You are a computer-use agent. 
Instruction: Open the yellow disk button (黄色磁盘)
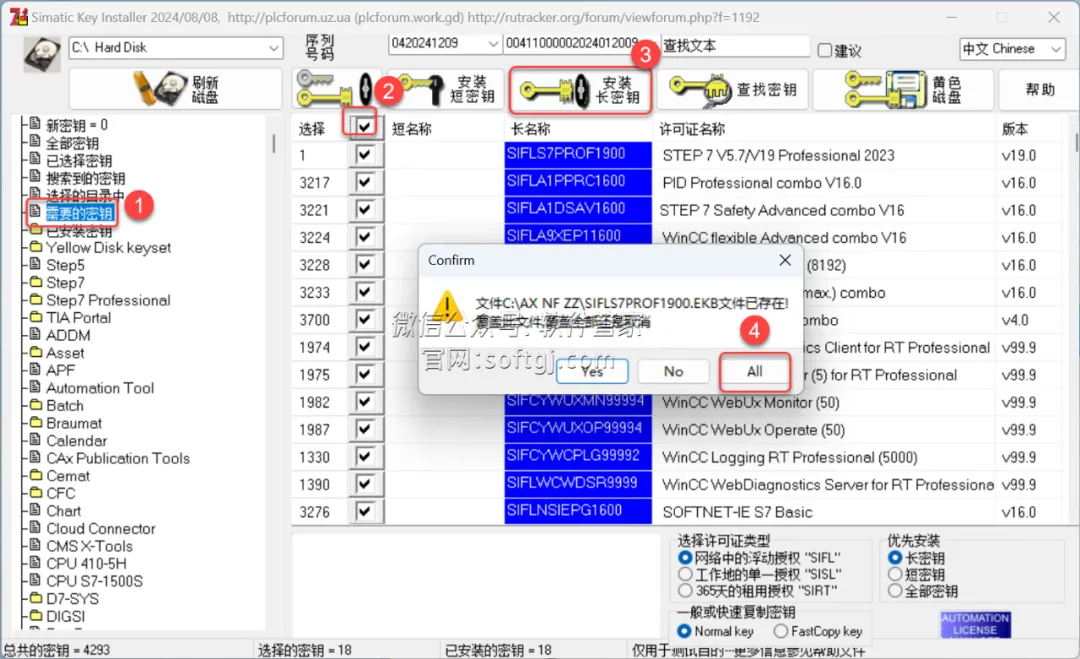[904, 90]
